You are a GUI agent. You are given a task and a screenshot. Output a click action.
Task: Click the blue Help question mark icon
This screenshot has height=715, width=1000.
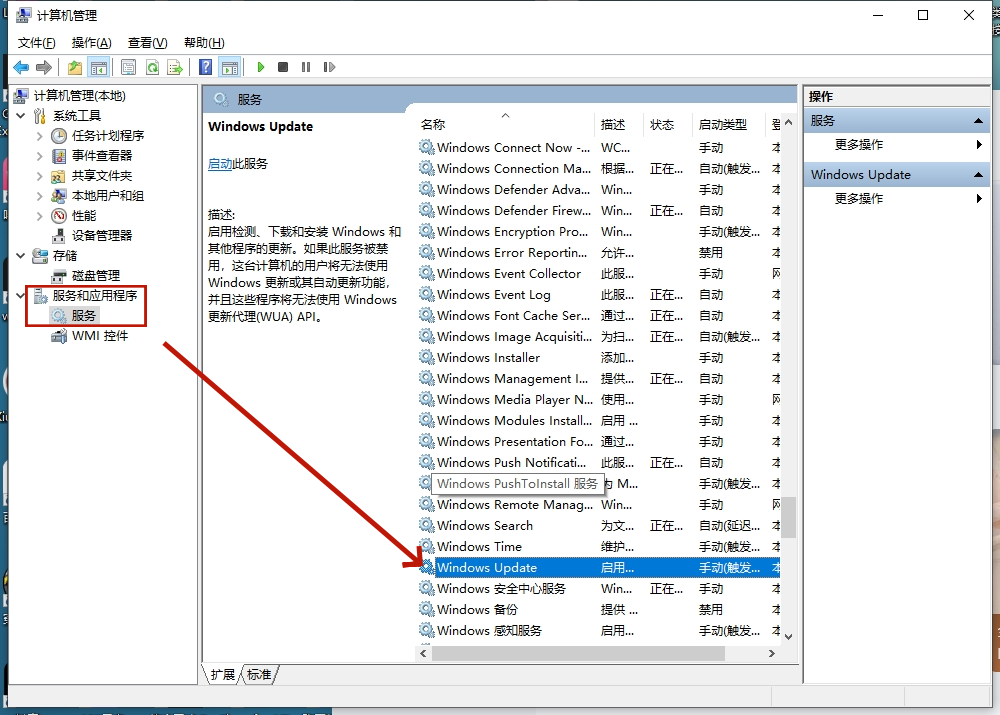205,67
